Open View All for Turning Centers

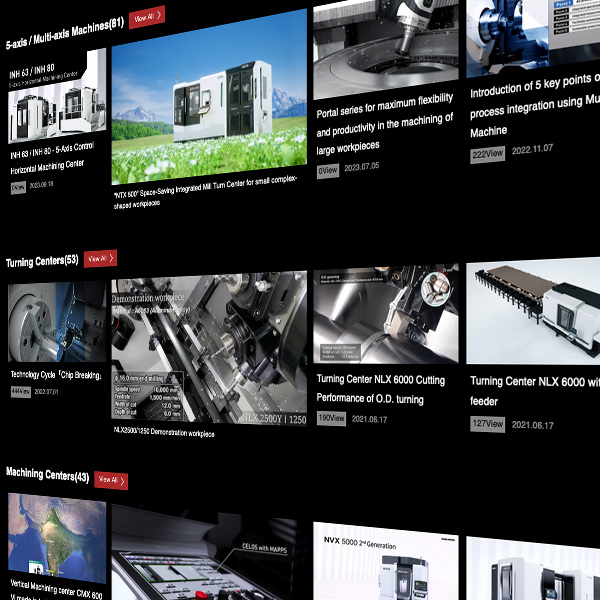100,259
